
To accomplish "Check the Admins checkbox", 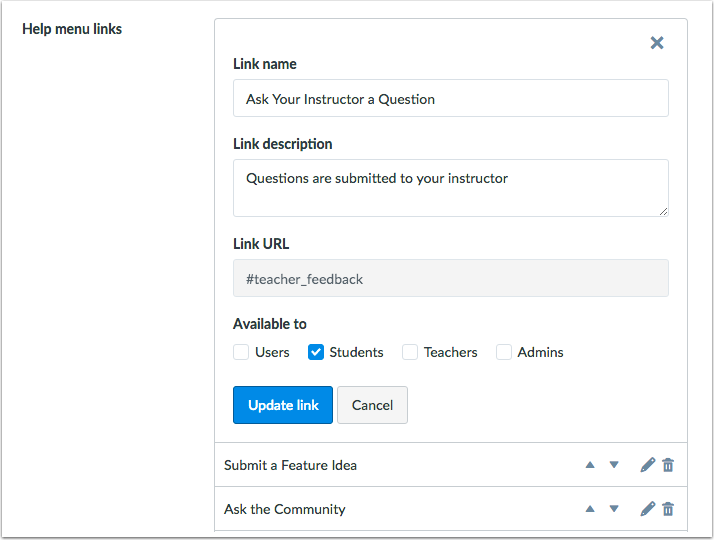I will tap(504, 352).
